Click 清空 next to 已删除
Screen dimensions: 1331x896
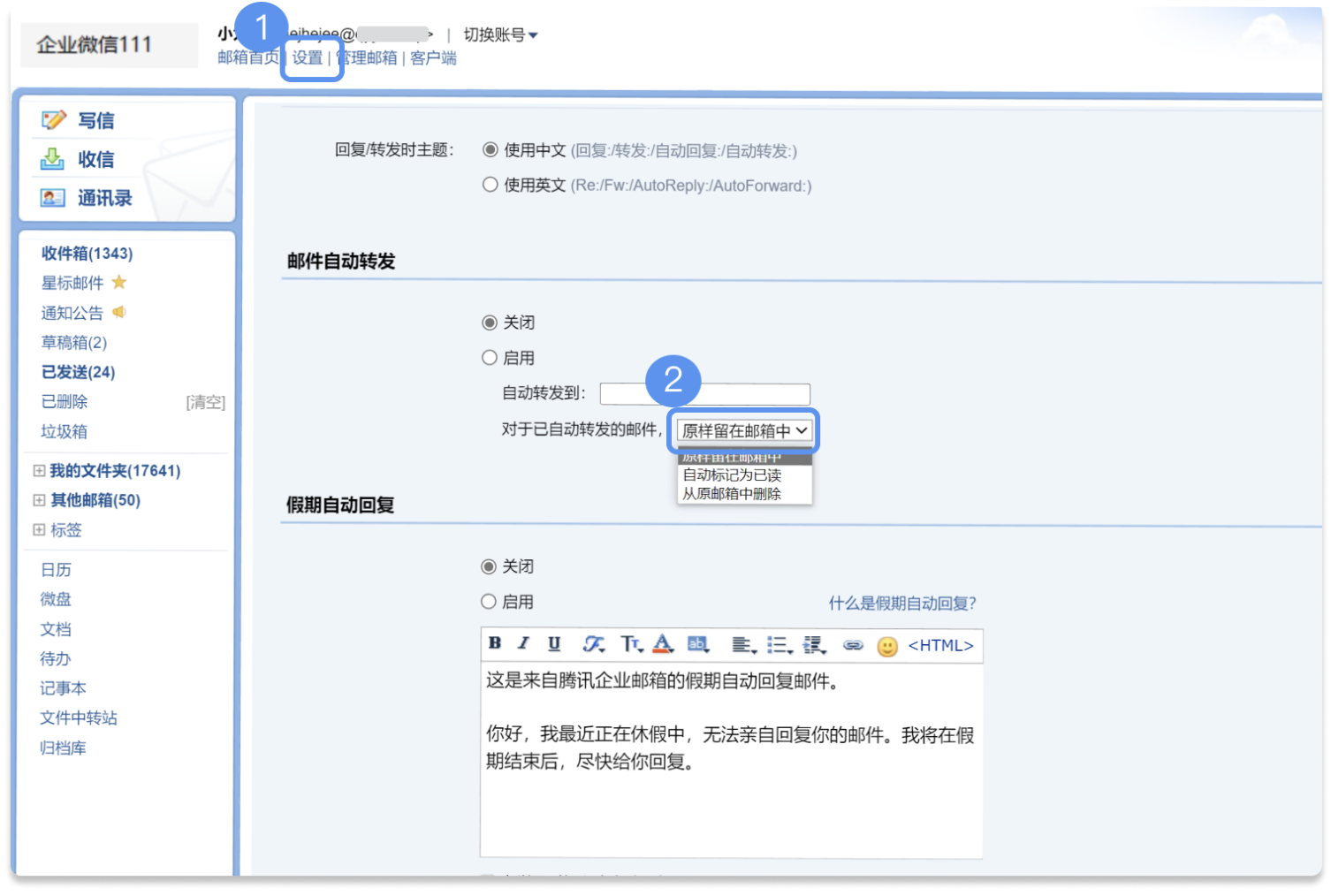coord(205,403)
